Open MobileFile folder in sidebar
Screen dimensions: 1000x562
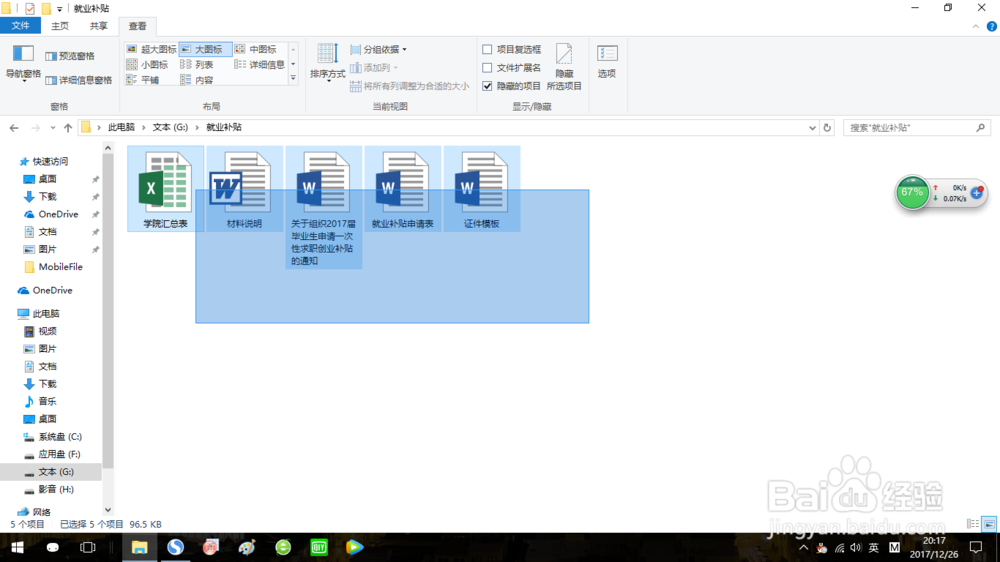coord(60,267)
